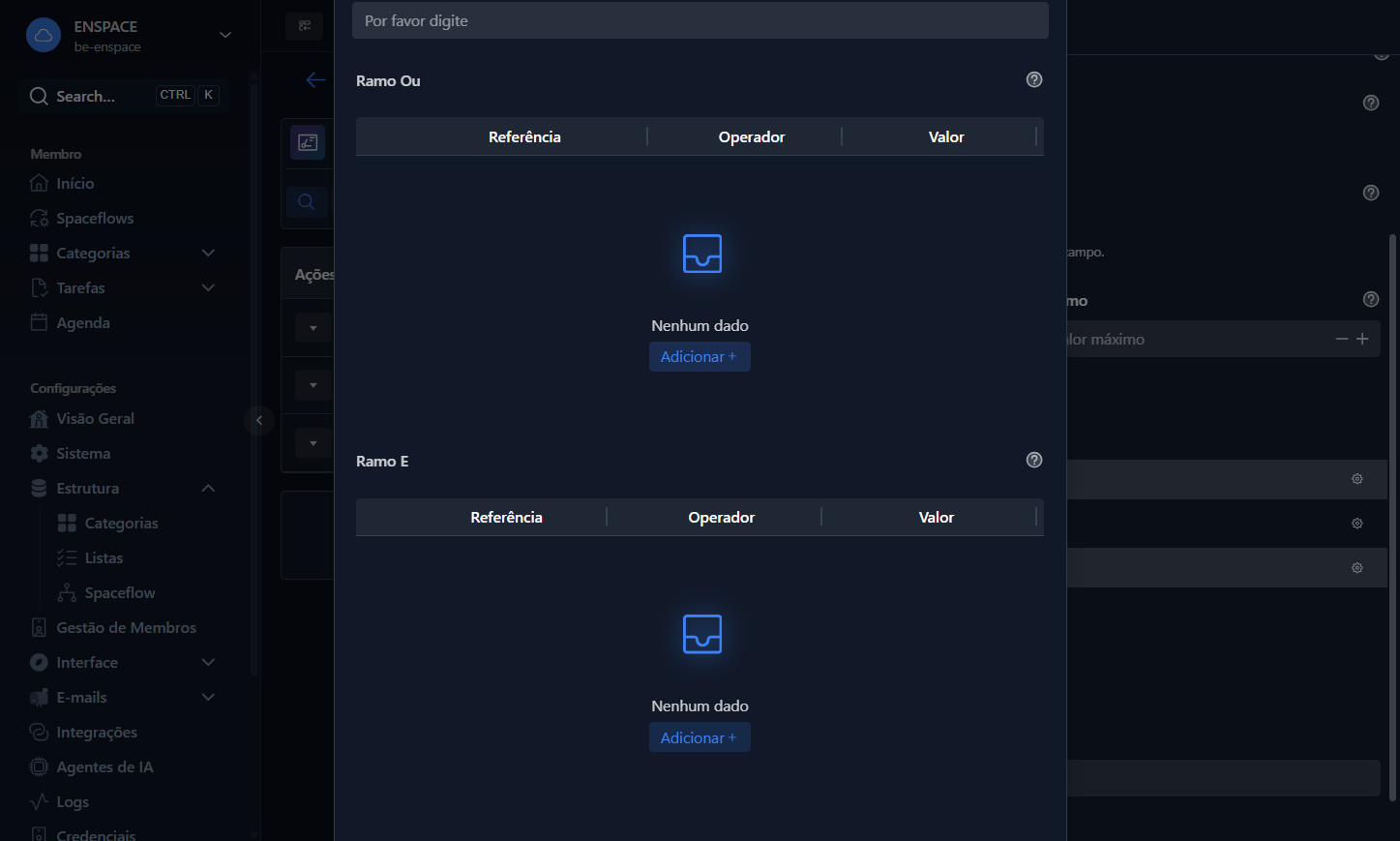Image resolution: width=1400 pixels, height=841 pixels.
Task: Focus the Search field in the sidebar
Action: click(124, 96)
